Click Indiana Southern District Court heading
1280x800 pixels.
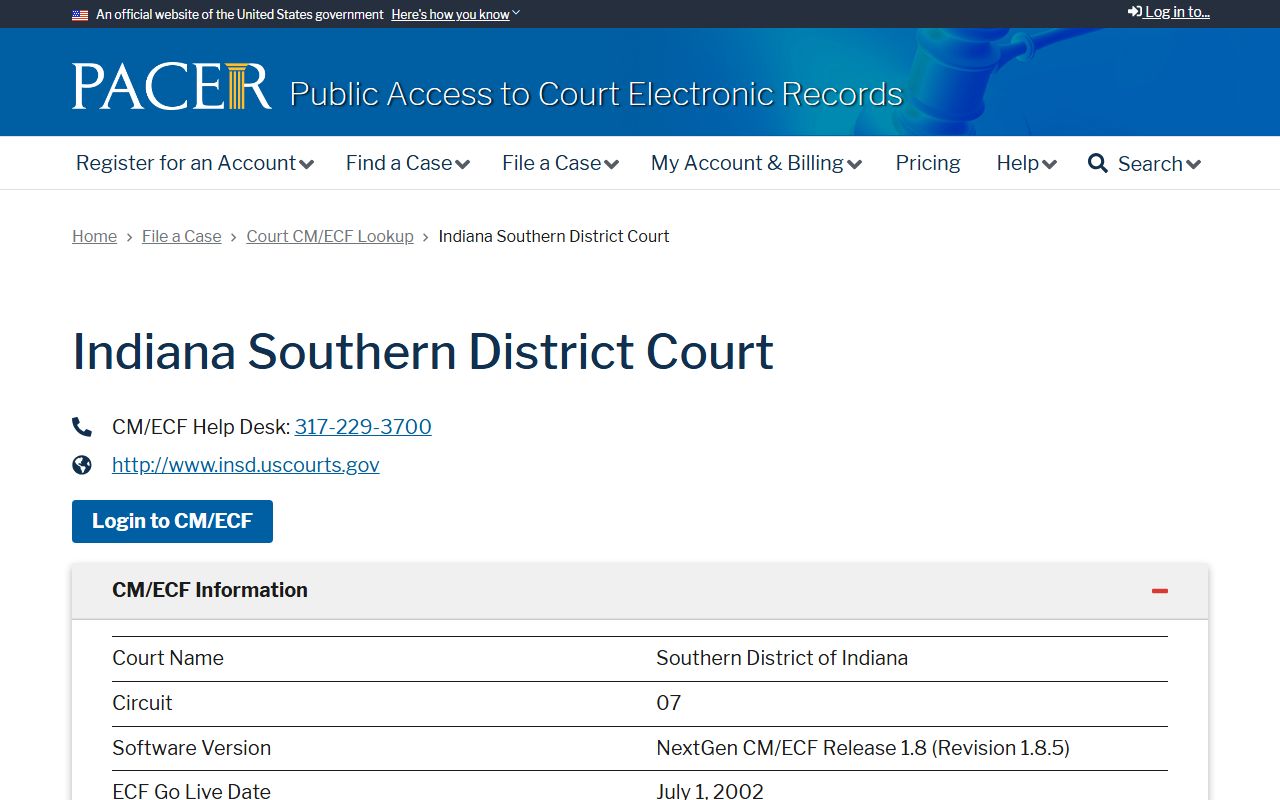click(423, 352)
